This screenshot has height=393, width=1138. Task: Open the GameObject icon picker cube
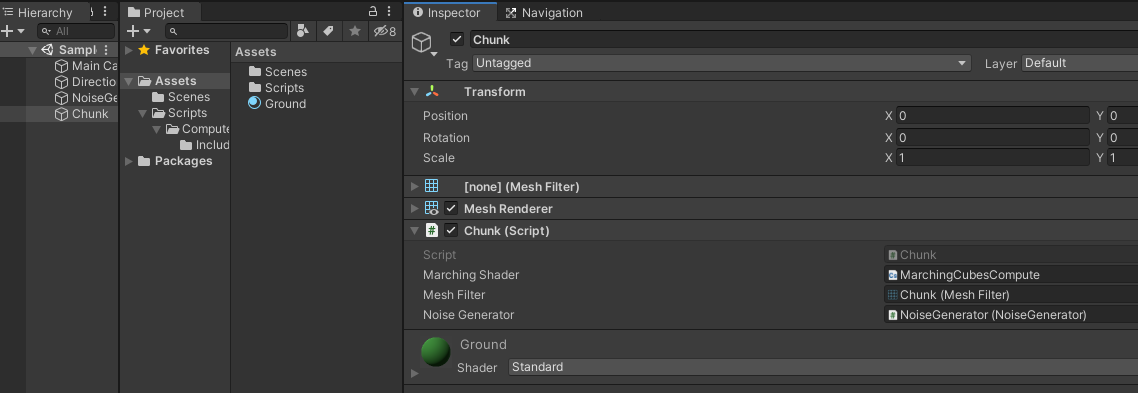424,44
